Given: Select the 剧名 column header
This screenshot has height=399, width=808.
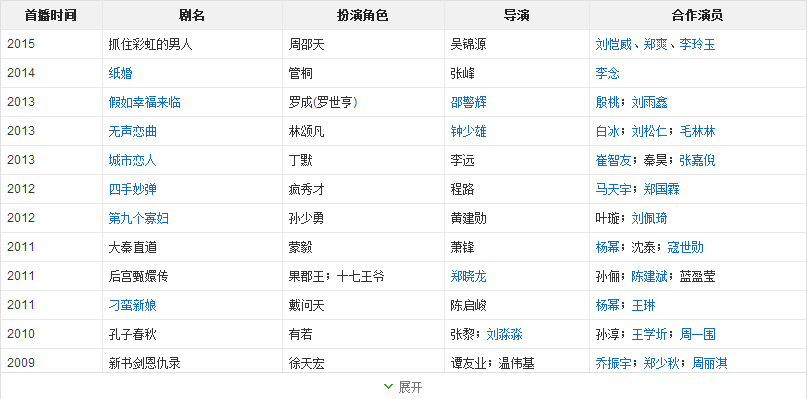Looking at the screenshot, I should pyautogui.click(x=192, y=15).
